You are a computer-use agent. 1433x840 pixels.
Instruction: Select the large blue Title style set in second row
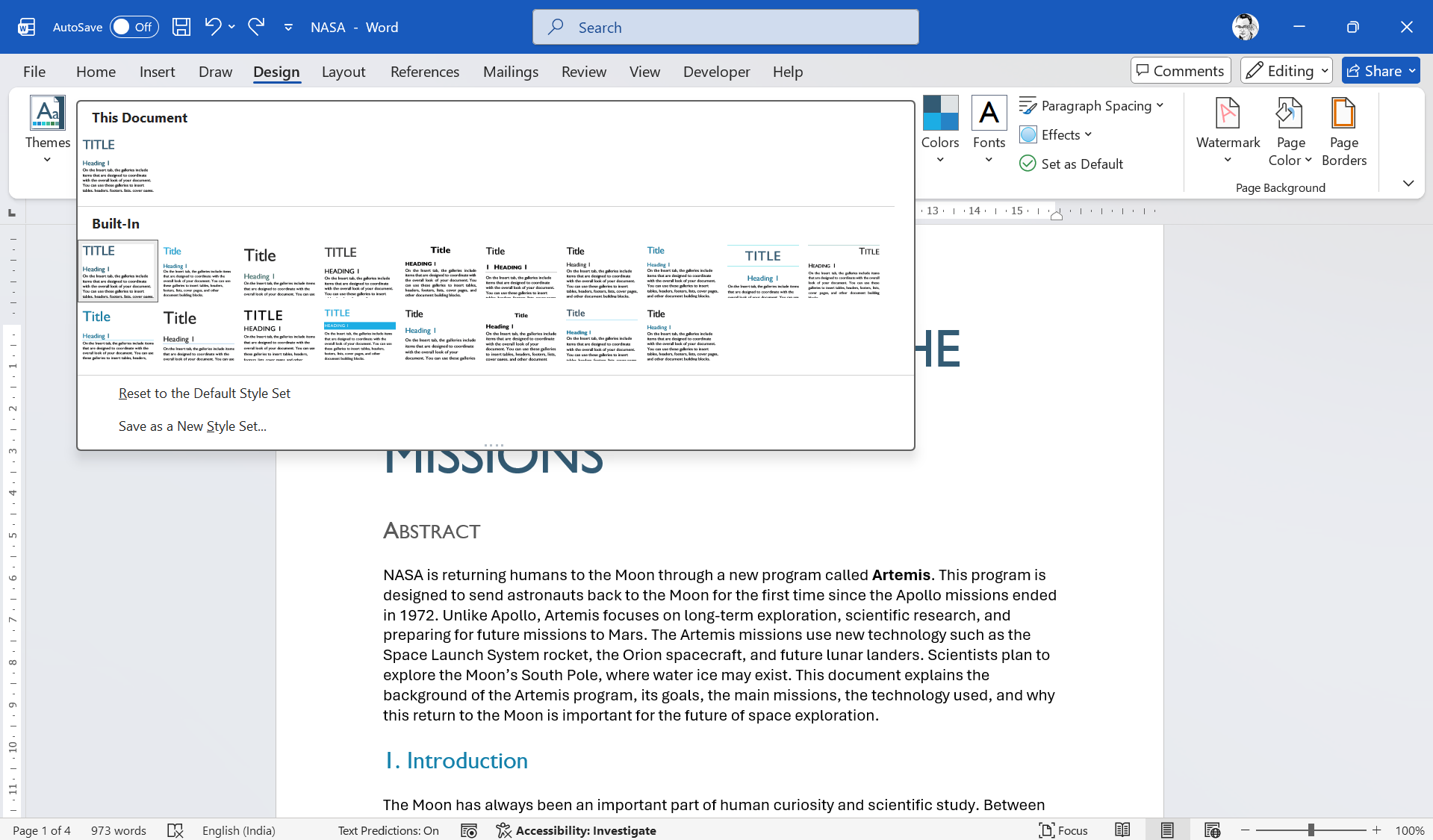(118, 335)
